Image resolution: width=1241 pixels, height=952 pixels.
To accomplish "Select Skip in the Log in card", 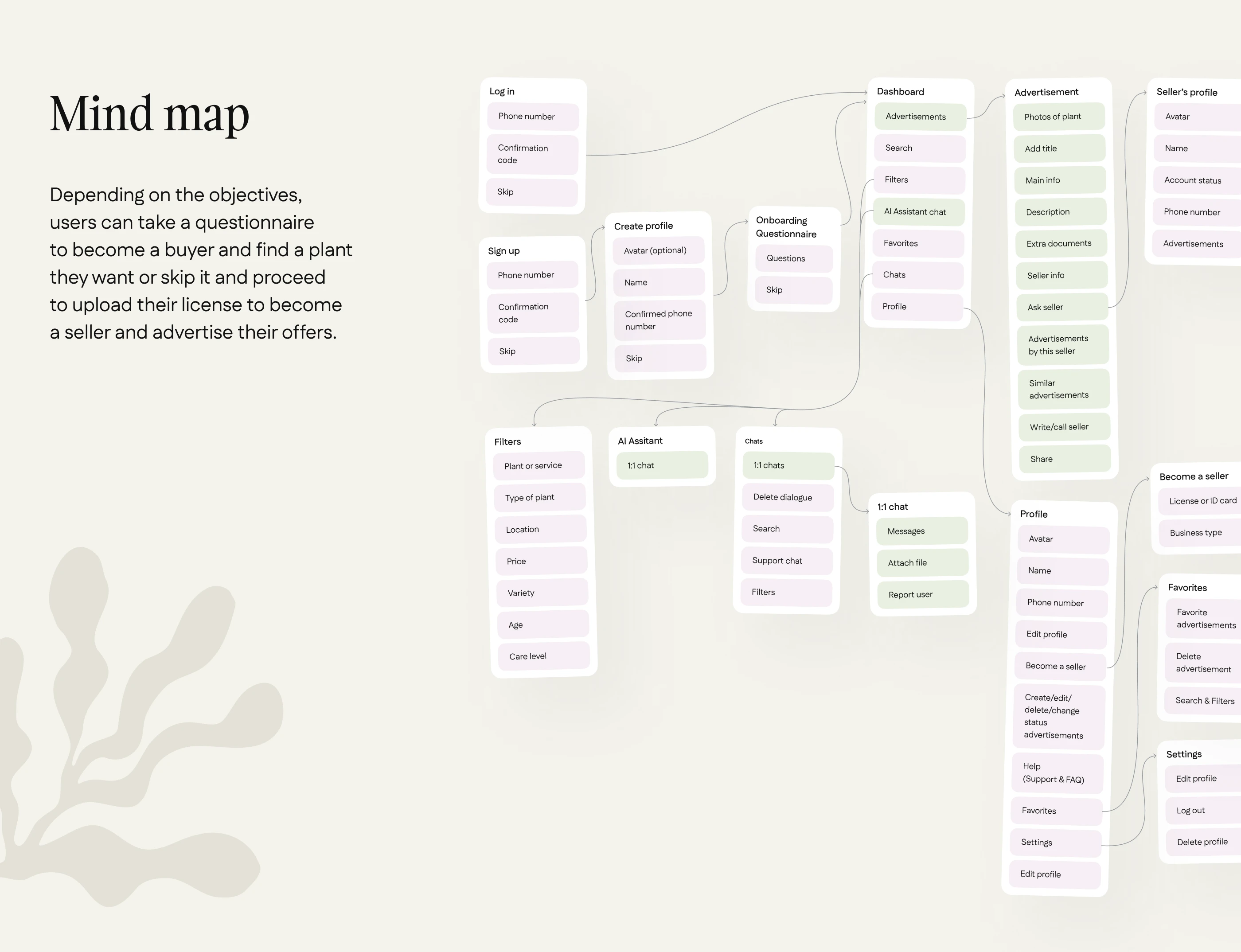I will (531, 192).
